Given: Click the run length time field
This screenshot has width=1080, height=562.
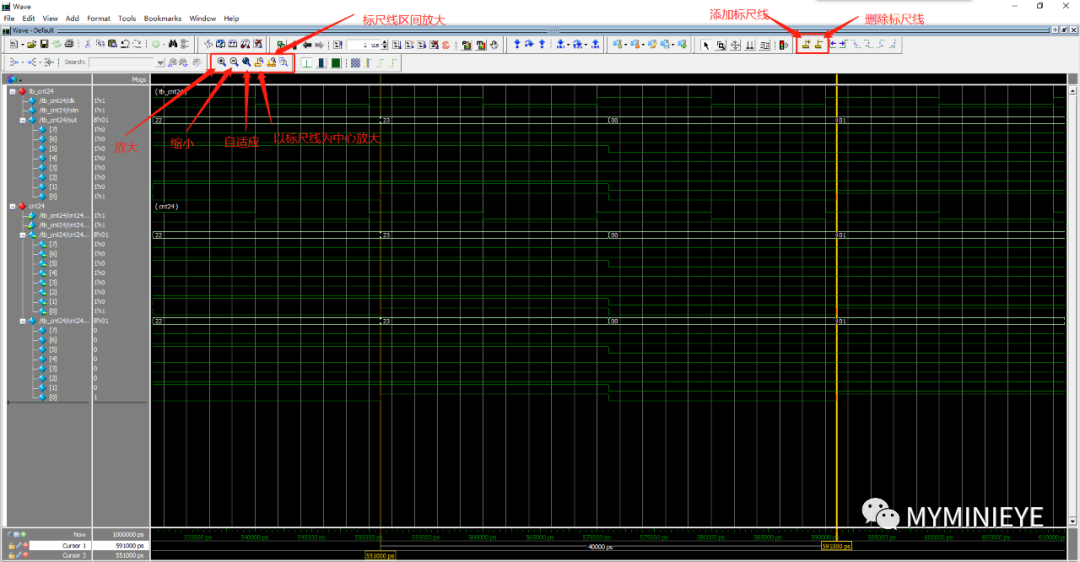Looking at the screenshot, I should pyautogui.click(x=363, y=45).
